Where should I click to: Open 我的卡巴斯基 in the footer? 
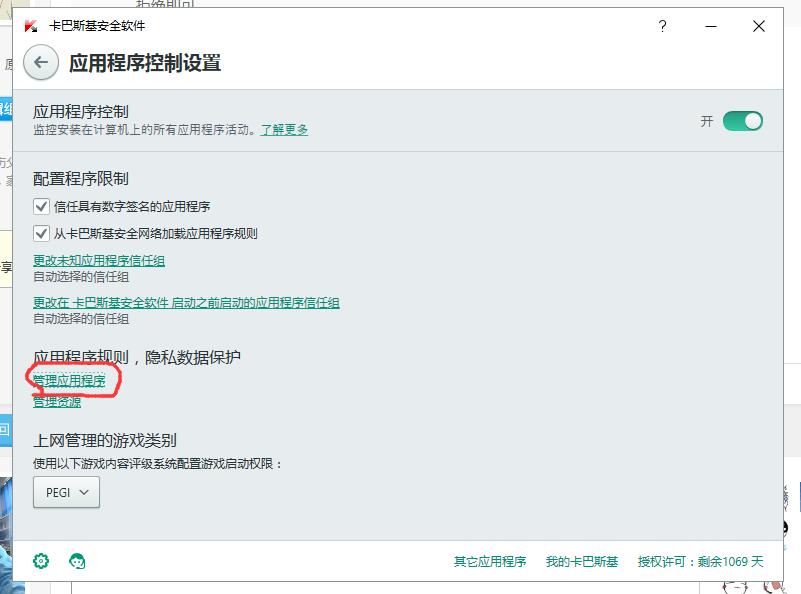coord(582,562)
